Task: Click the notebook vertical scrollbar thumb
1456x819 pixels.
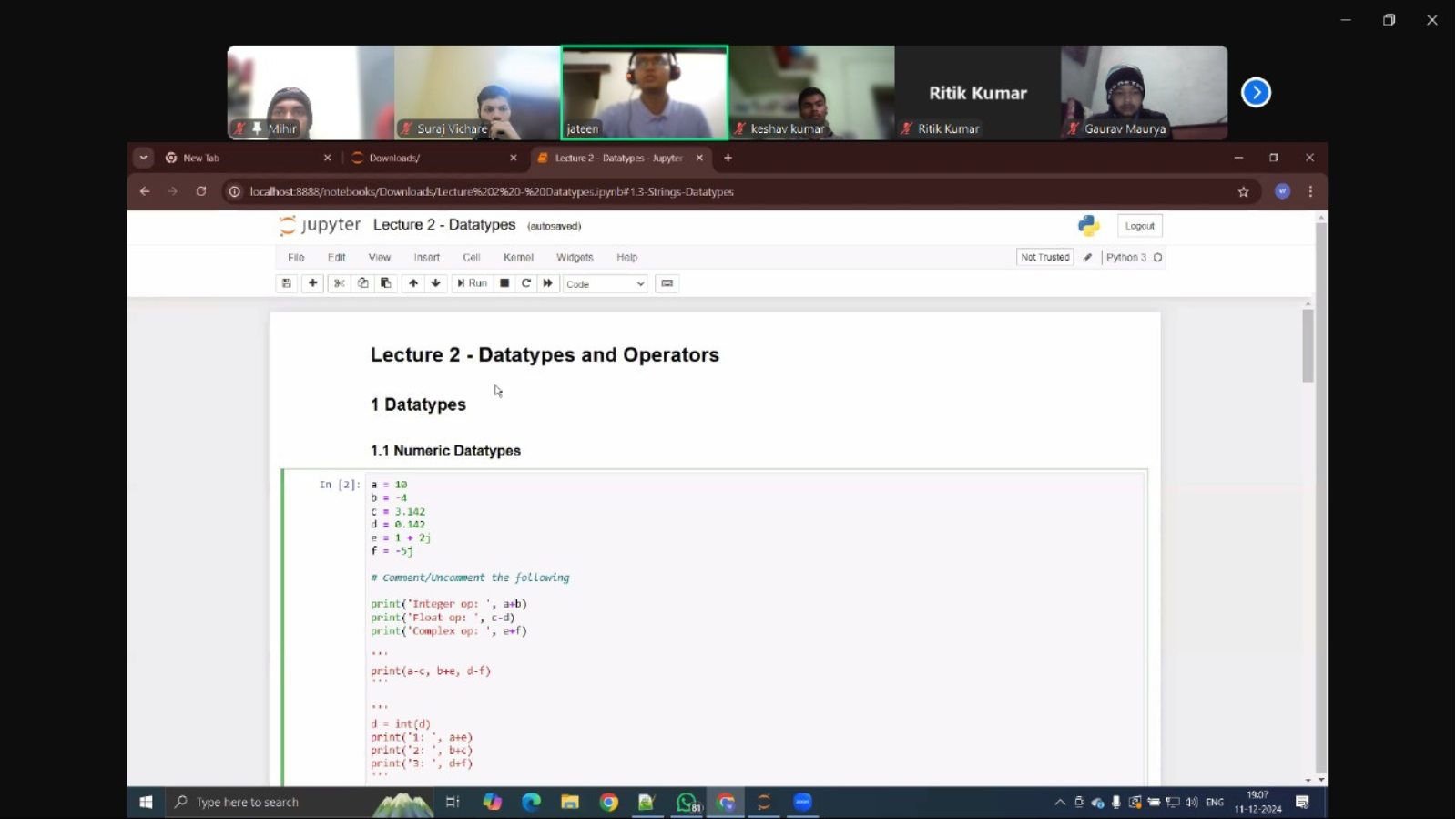Action: tap(1308, 345)
